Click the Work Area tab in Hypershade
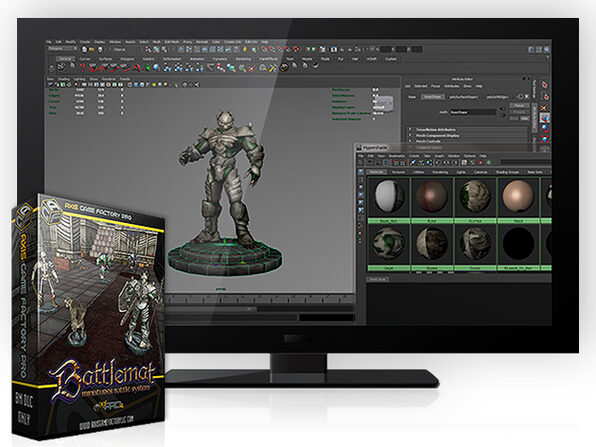 (x=378, y=279)
